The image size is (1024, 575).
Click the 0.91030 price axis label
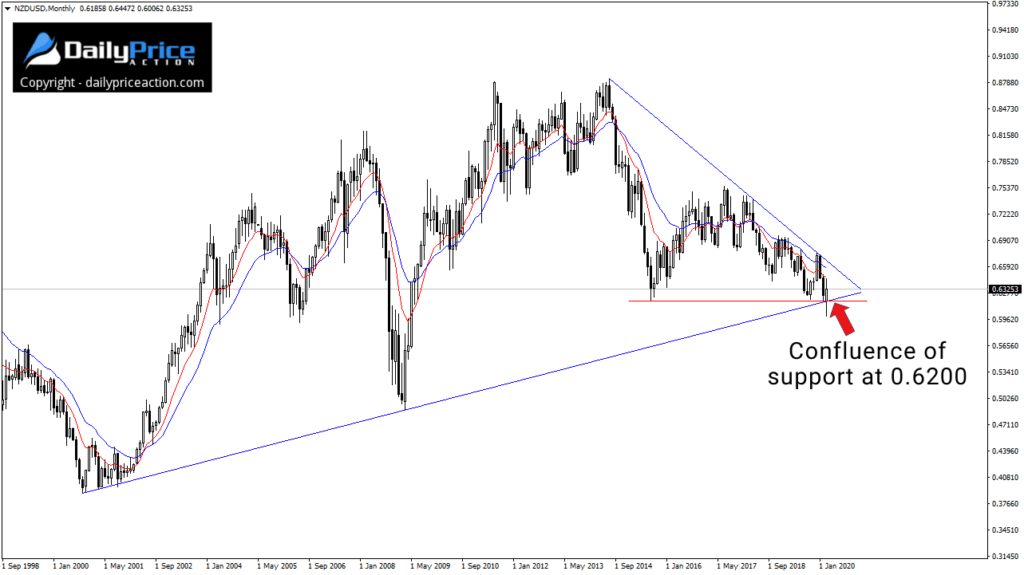(1006, 56)
